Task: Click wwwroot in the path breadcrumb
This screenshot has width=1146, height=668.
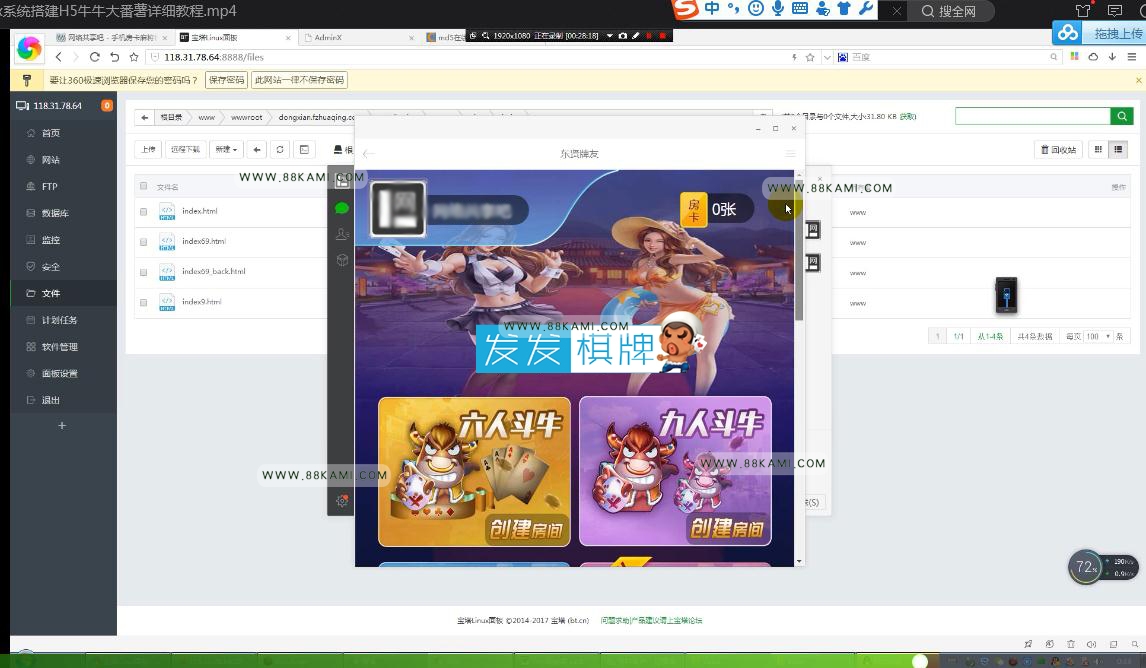Action: click(x=246, y=117)
